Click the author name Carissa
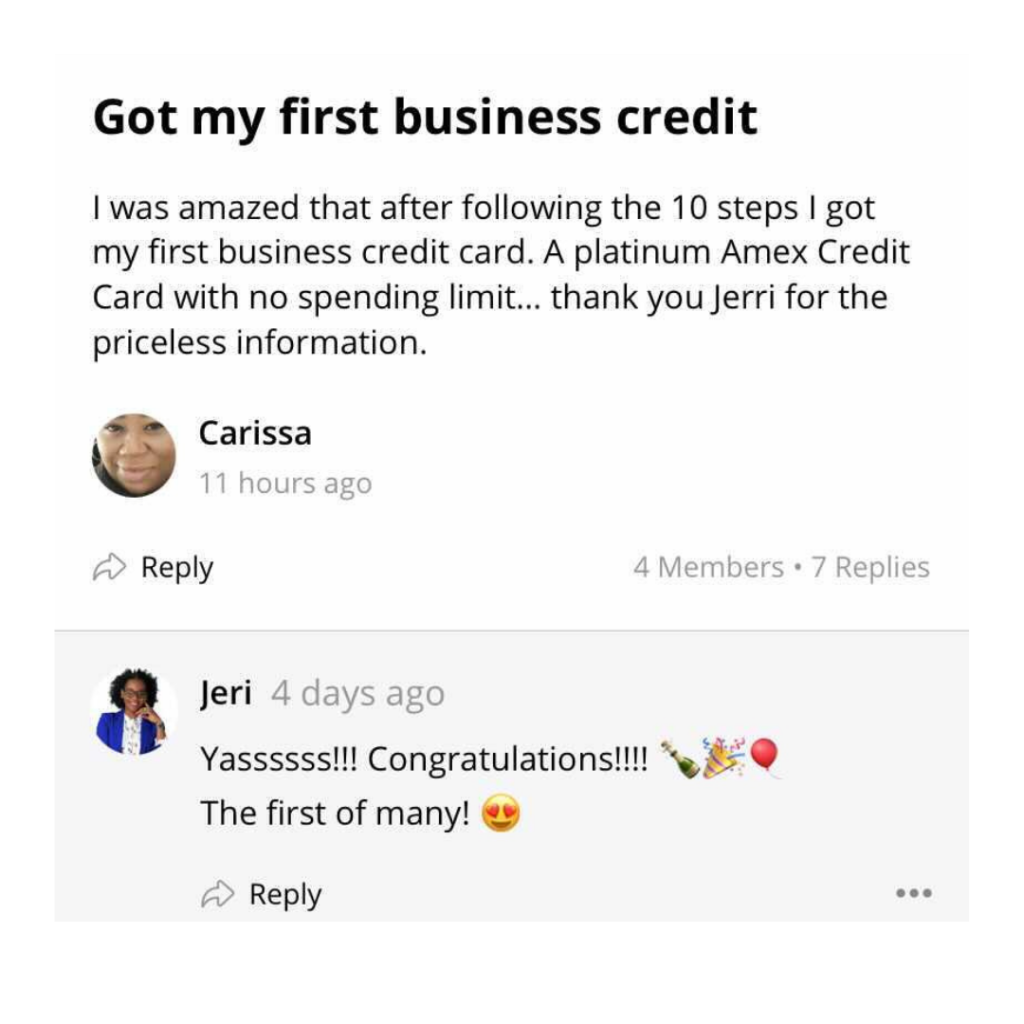Viewport: 1024px width, 1024px height. click(255, 433)
